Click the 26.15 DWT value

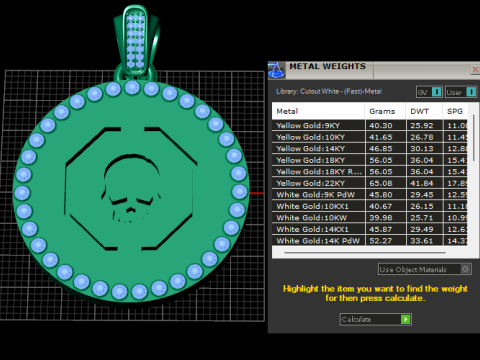coord(422,206)
